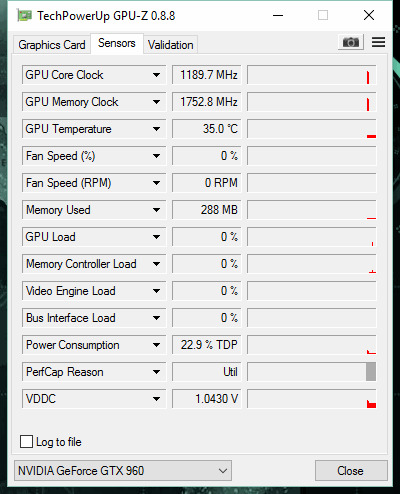Click the GPU Core Clock history graph

[x=312, y=75]
